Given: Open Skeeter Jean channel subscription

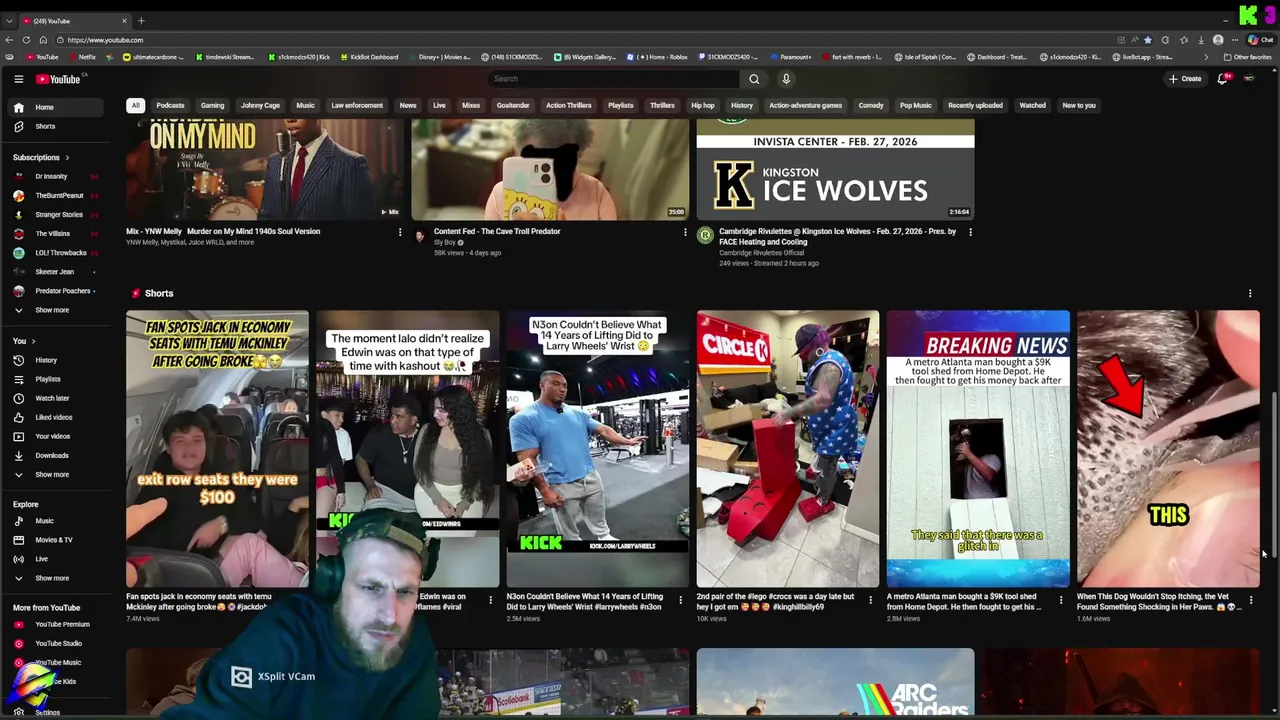Looking at the screenshot, I should pyautogui.click(x=57, y=272).
